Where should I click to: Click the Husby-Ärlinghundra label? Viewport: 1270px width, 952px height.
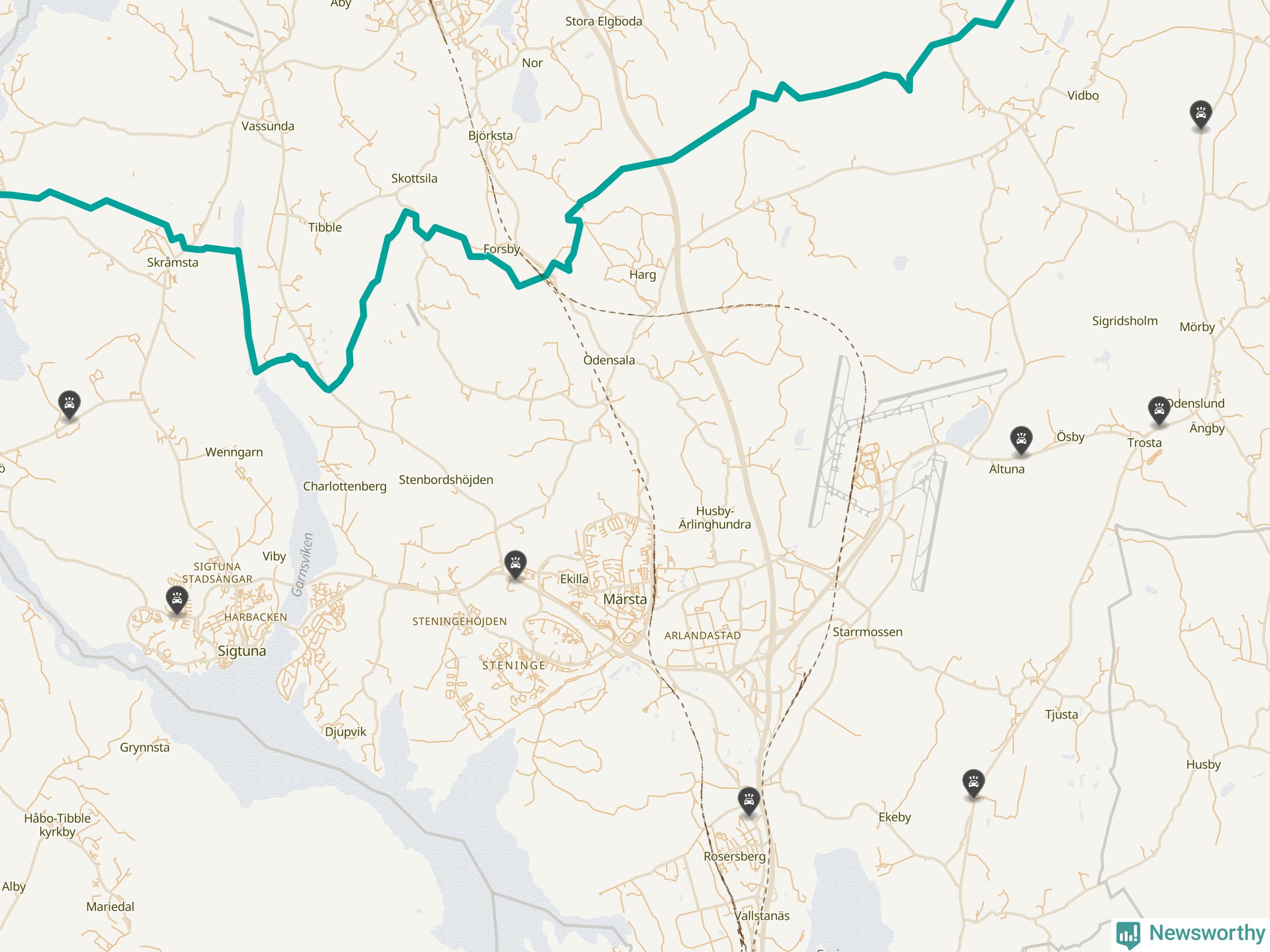[x=715, y=517]
